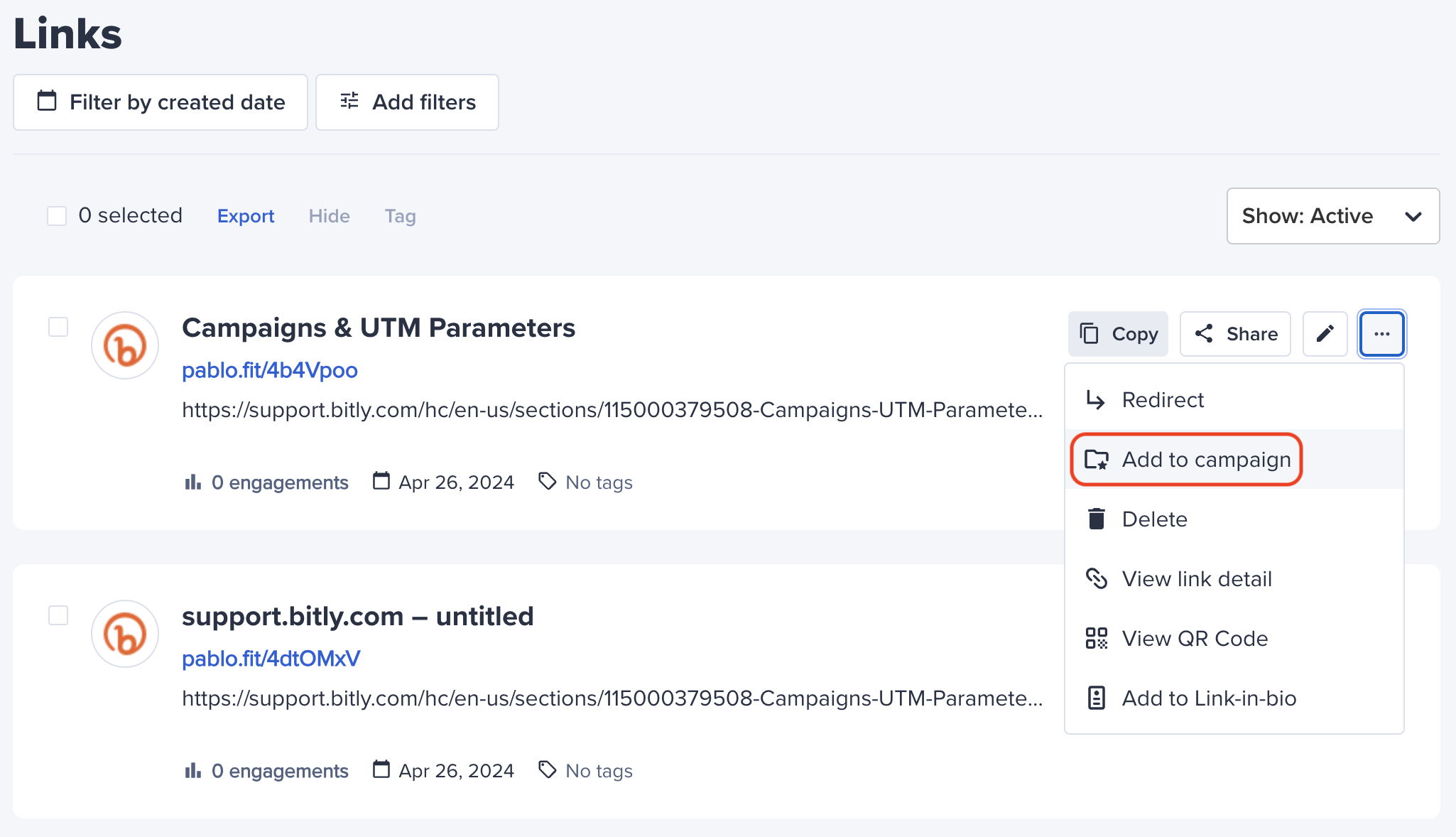Select View QR Code menu item
This screenshot has width=1456, height=837.
pos(1234,639)
